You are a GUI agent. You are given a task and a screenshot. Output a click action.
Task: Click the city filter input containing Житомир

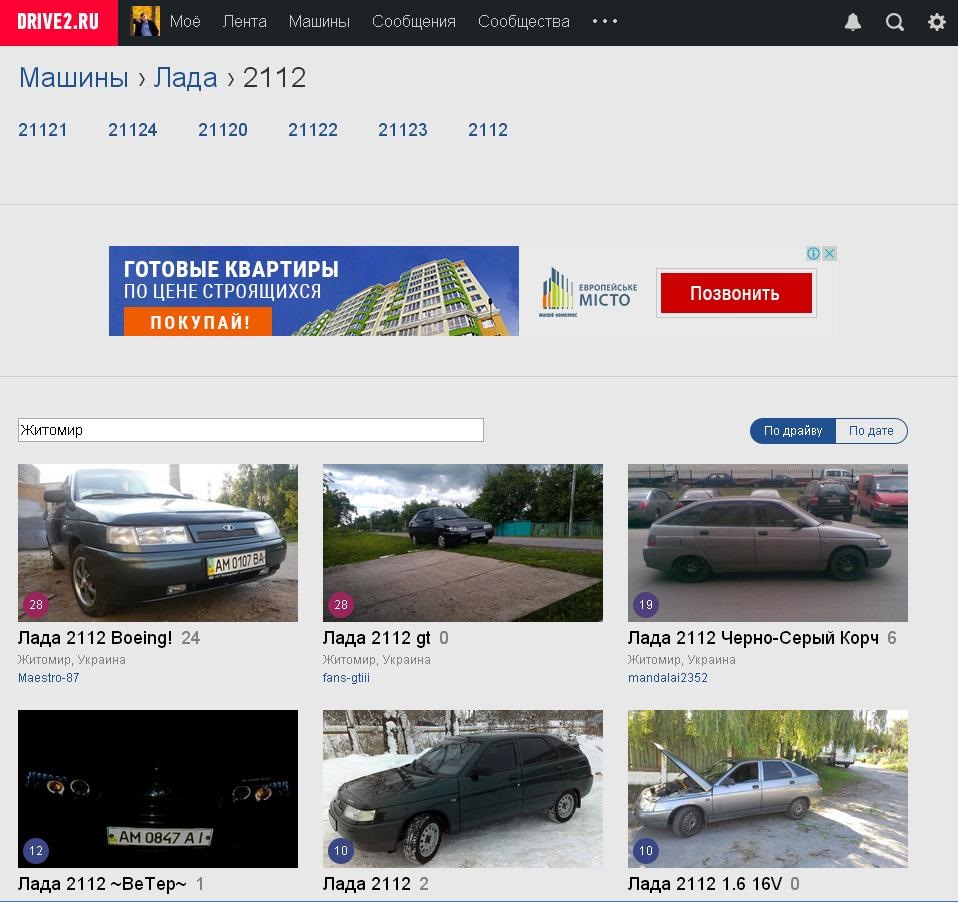coord(250,430)
